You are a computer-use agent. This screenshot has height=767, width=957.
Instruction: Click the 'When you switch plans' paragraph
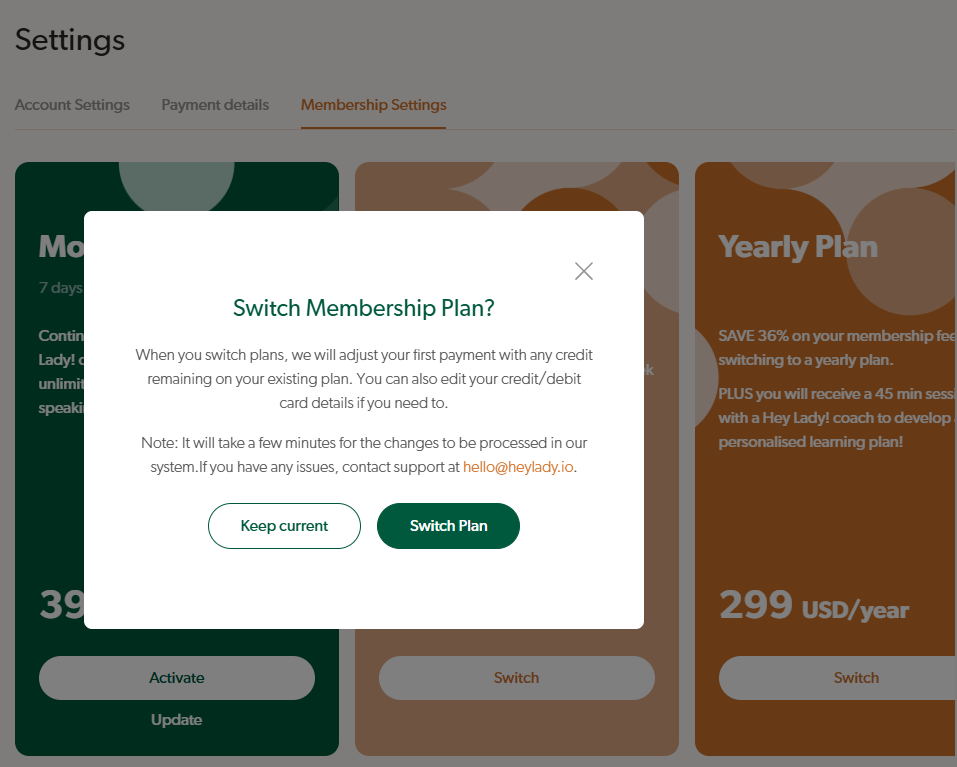coord(363,379)
